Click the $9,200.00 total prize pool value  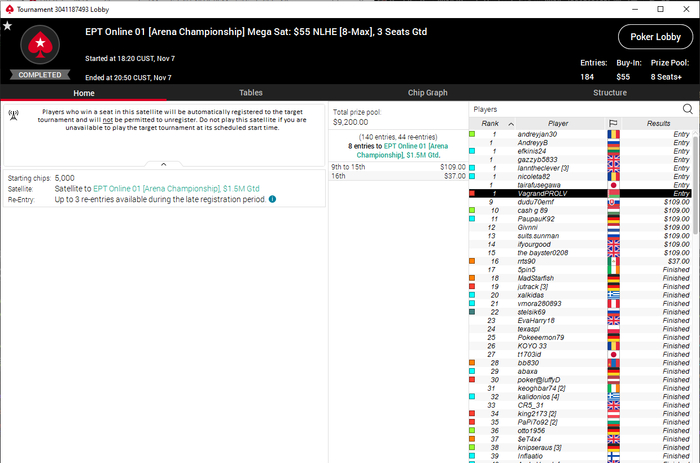pyautogui.click(x=350, y=122)
